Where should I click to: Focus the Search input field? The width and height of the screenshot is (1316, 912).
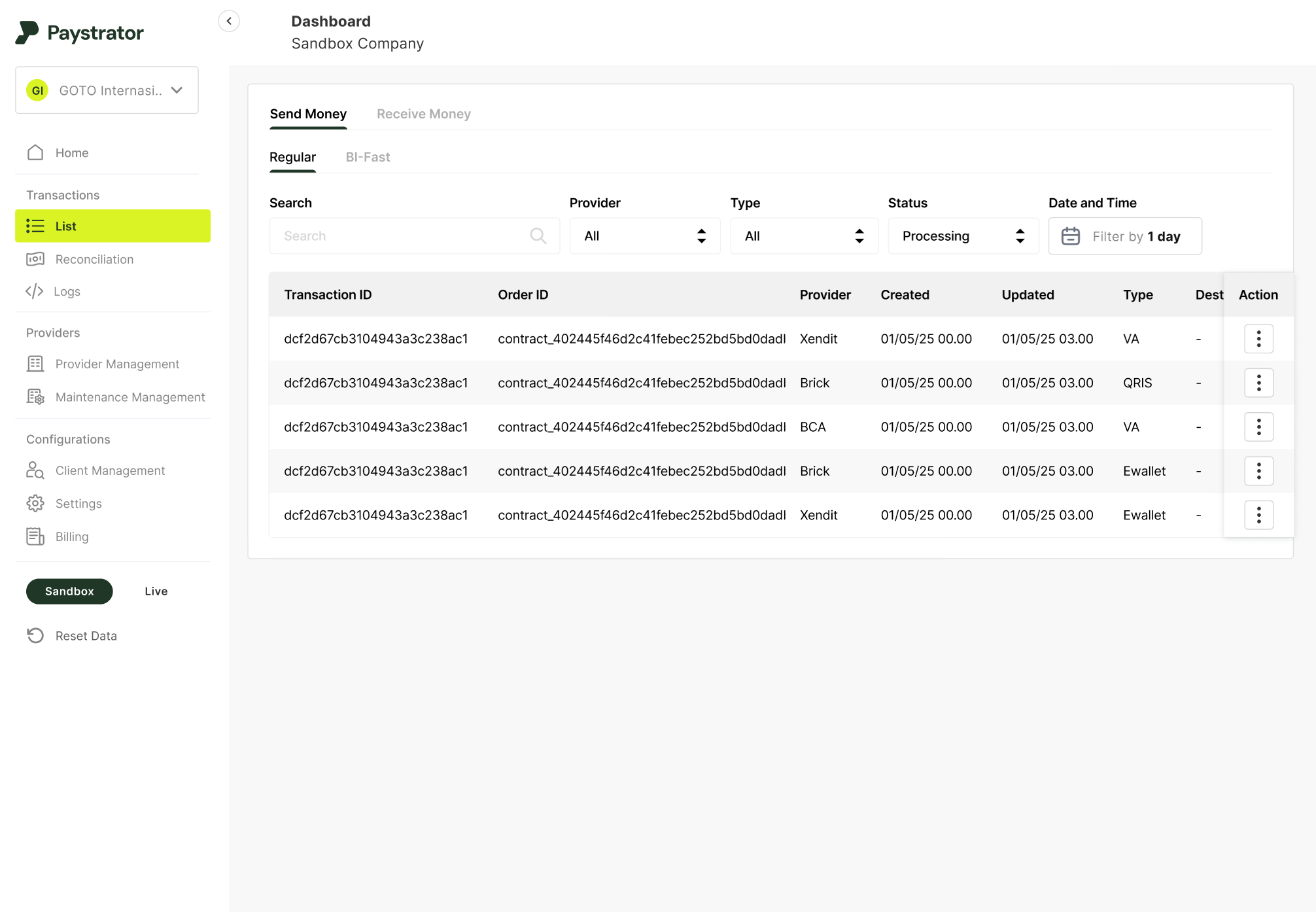(415, 236)
